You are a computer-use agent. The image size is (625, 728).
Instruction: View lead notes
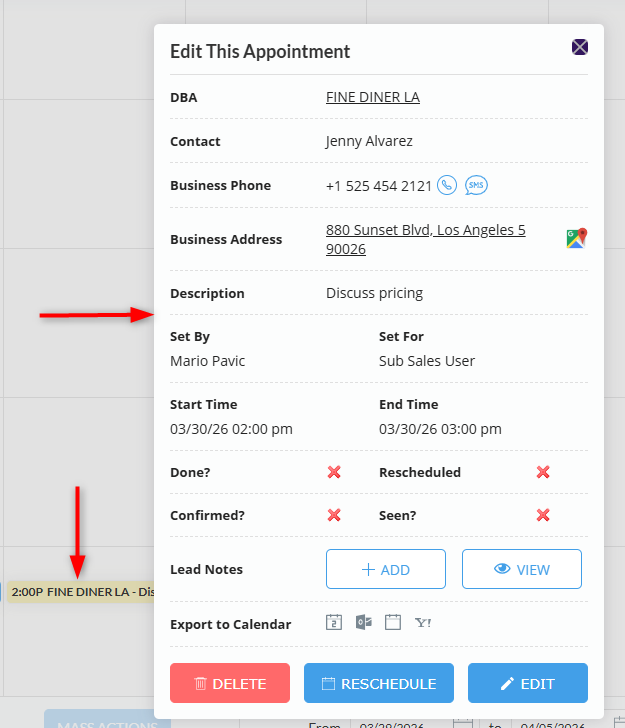point(521,569)
